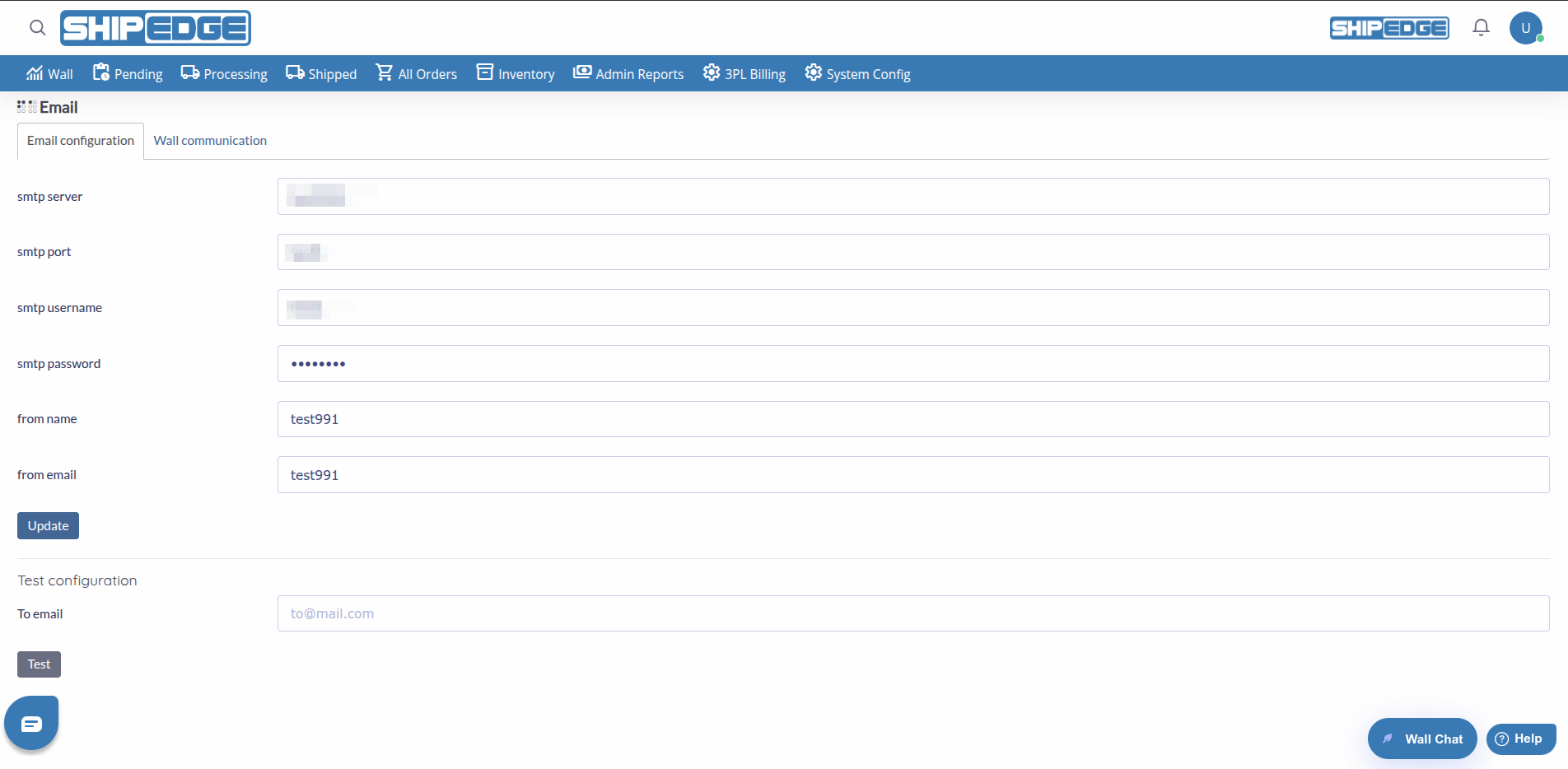Open Wall Chat
The height and width of the screenshot is (769, 1568).
click(x=1422, y=739)
